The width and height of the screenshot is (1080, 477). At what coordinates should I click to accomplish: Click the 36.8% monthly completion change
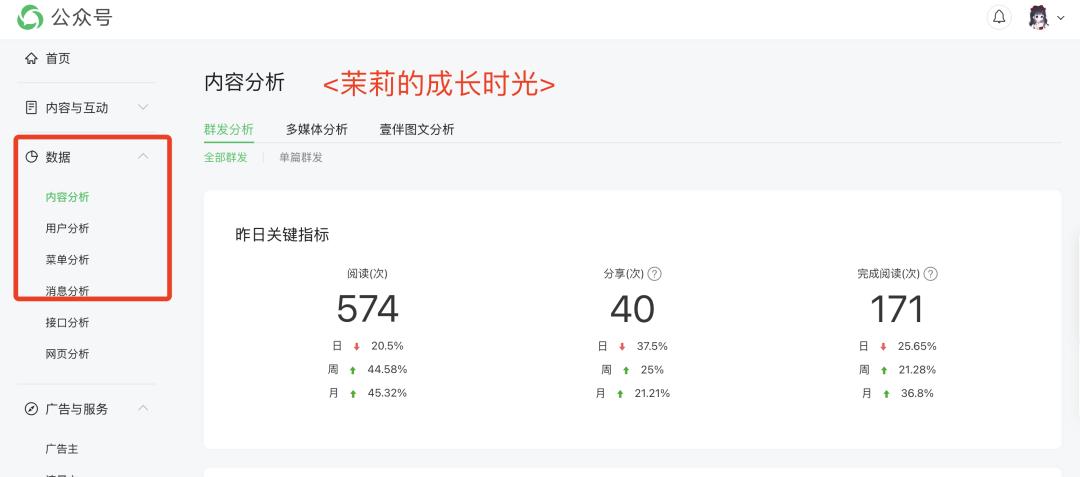click(917, 393)
